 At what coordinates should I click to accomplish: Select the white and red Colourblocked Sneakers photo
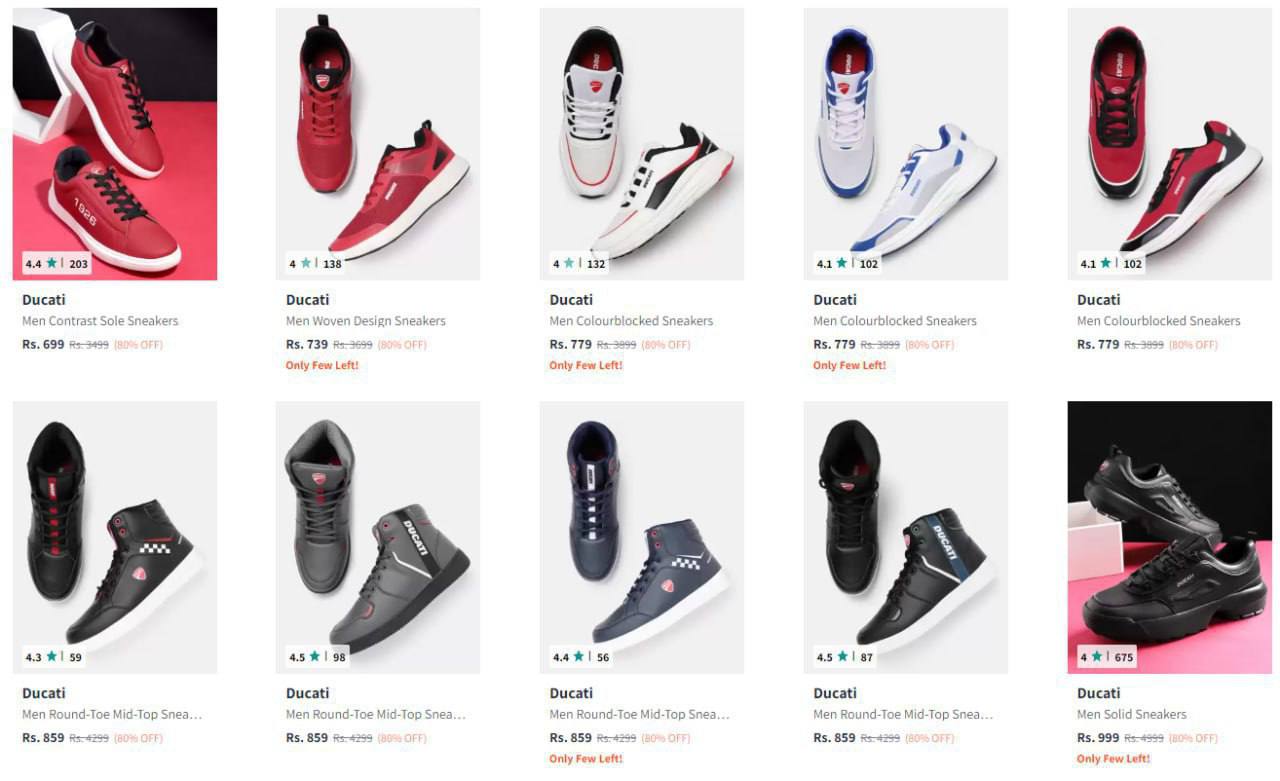coord(642,144)
